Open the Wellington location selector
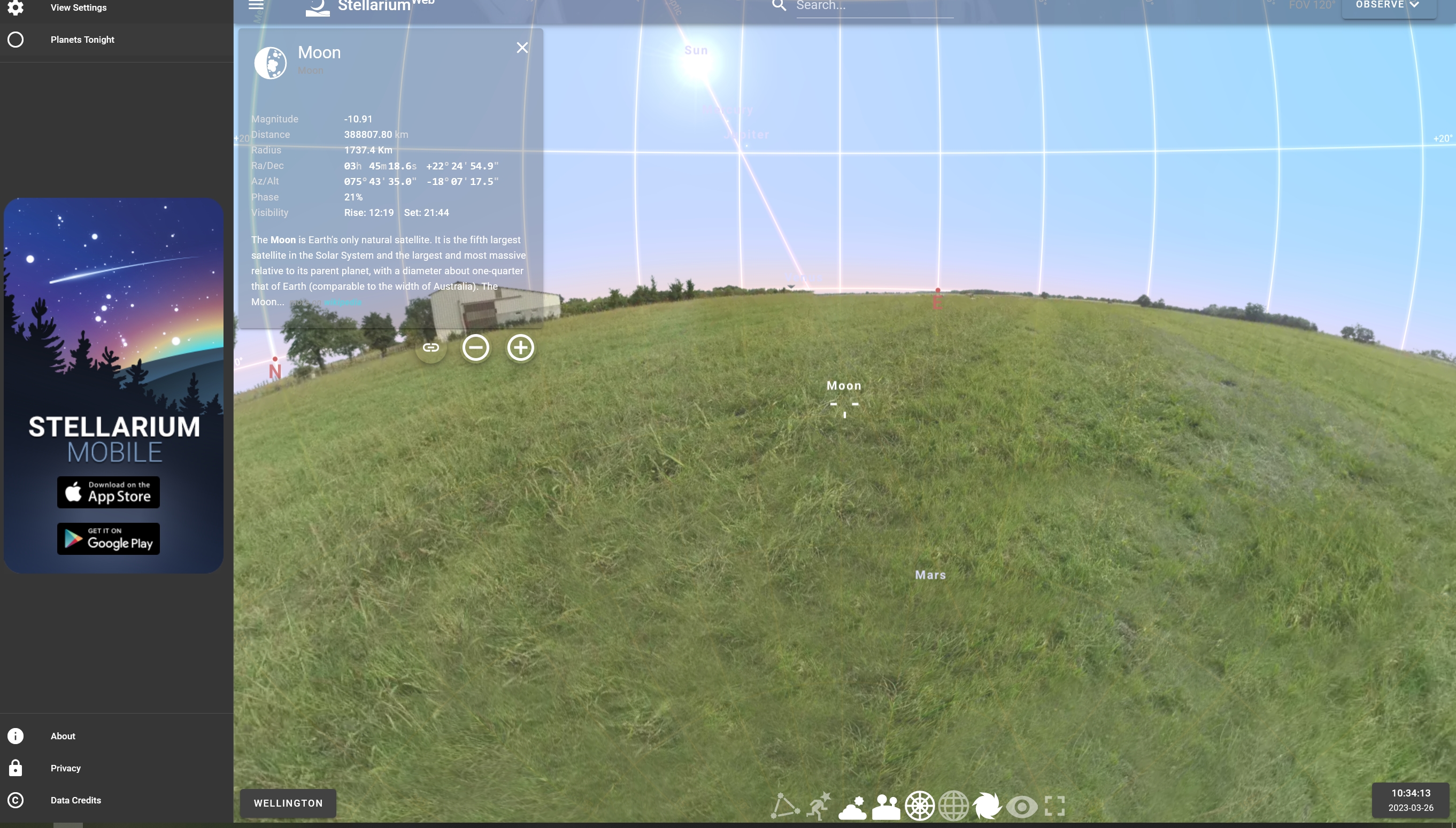The width and height of the screenshot is (1456, 828). tap(288, 803)
